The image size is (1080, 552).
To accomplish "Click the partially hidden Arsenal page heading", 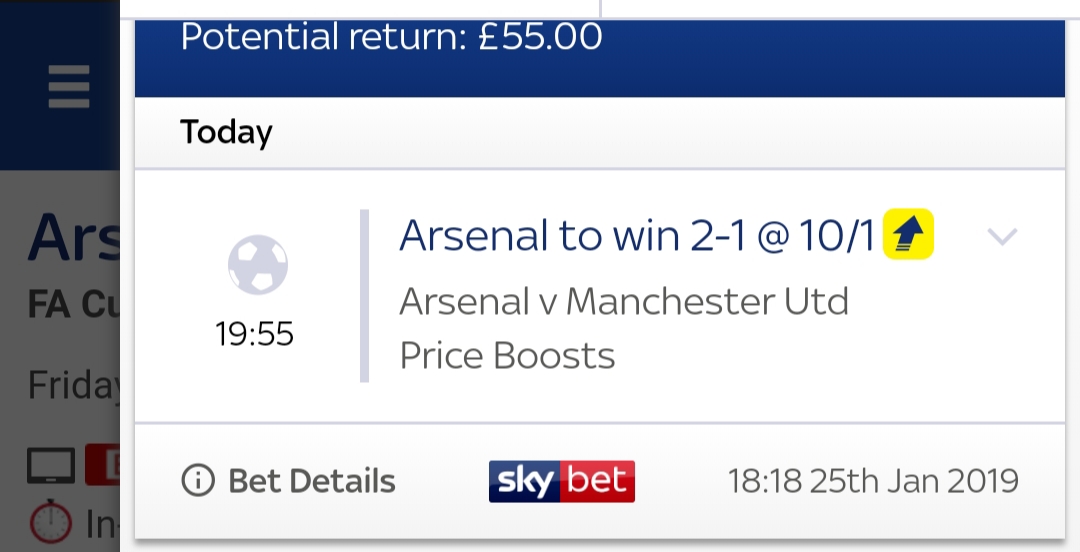I will [74, 238].
